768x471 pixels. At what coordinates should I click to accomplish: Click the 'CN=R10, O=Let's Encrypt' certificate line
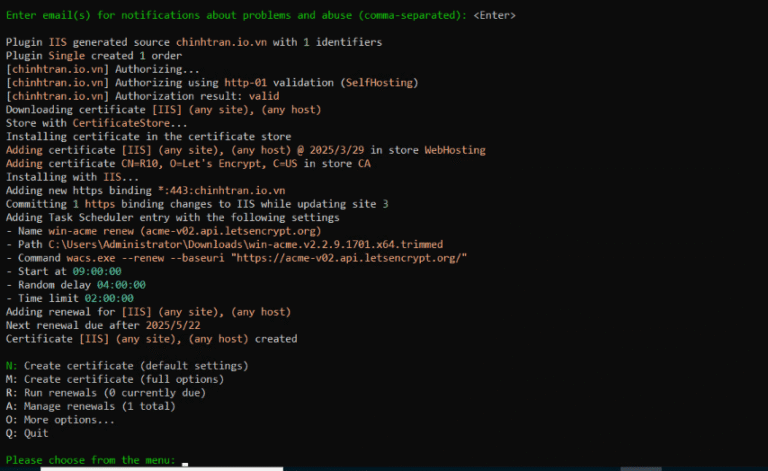(x=188, y=164)
